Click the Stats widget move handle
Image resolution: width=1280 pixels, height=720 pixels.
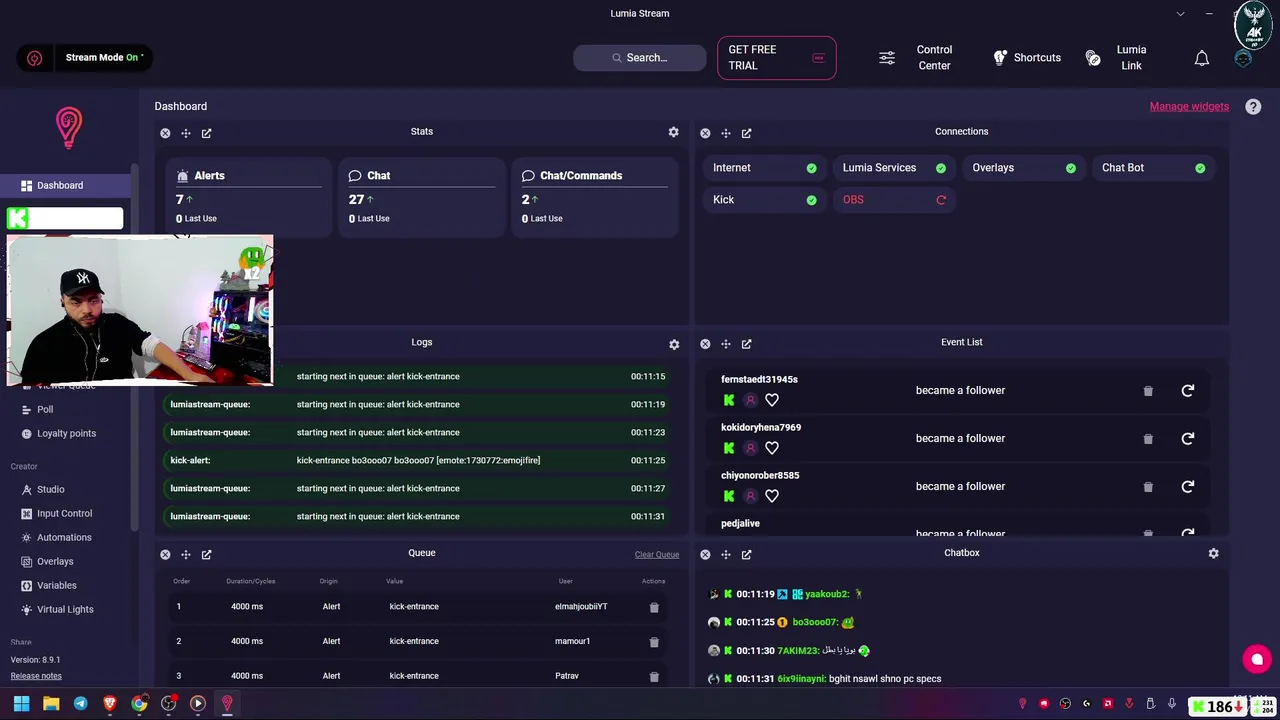pyautogui.click(x=186, y=133)
